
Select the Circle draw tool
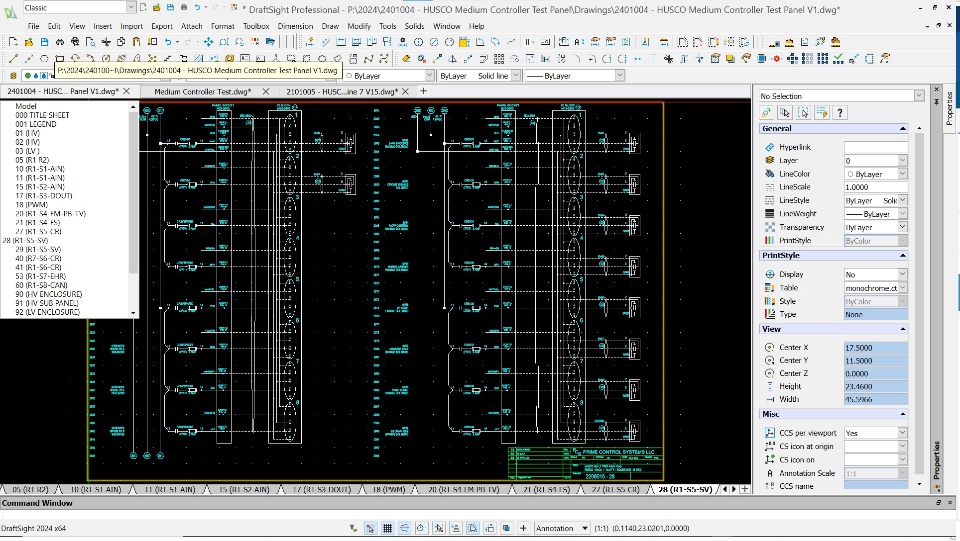44,58
